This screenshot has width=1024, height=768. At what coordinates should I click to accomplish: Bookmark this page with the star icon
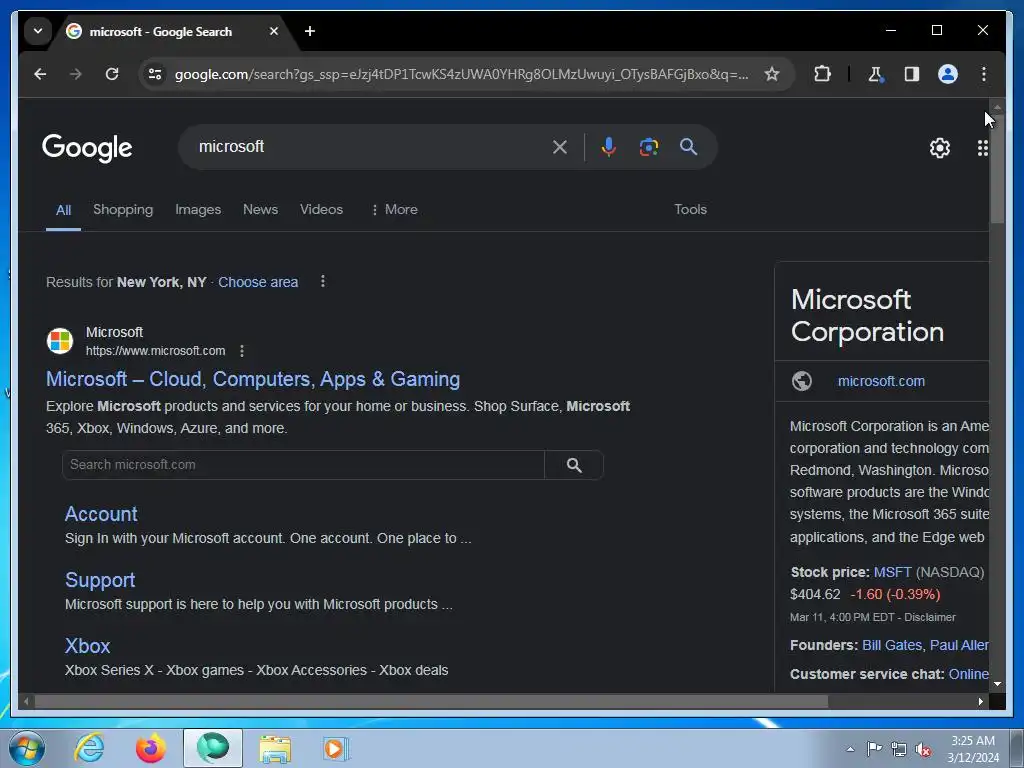(x=772, y=74)
